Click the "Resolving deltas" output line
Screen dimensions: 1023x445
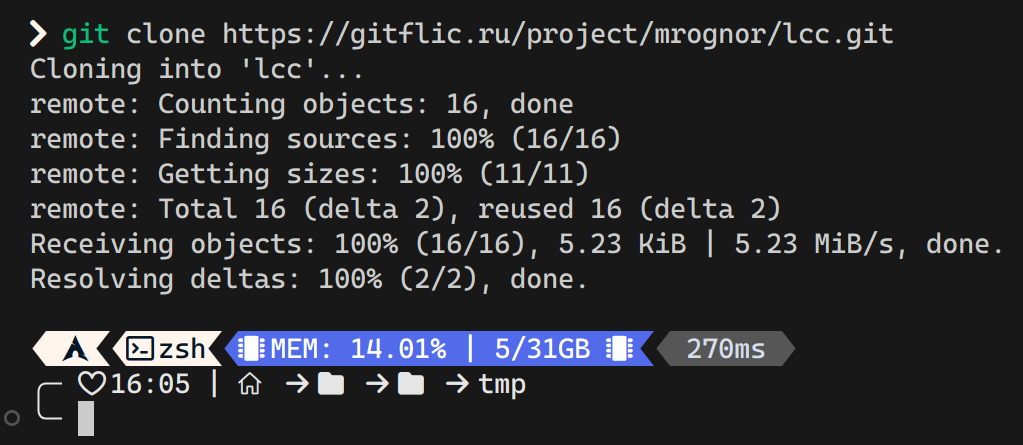pos(306,279)
